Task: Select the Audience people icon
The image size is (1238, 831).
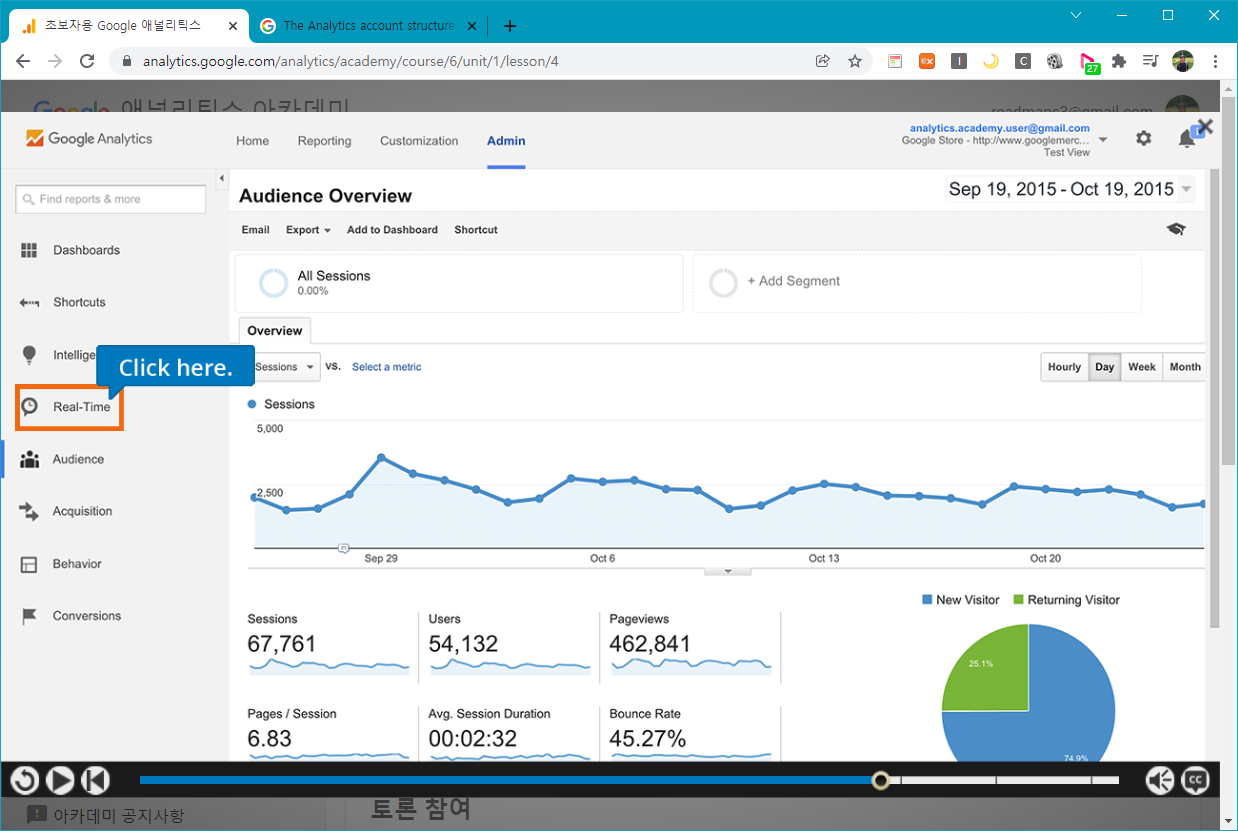Action: pos(30,459)
